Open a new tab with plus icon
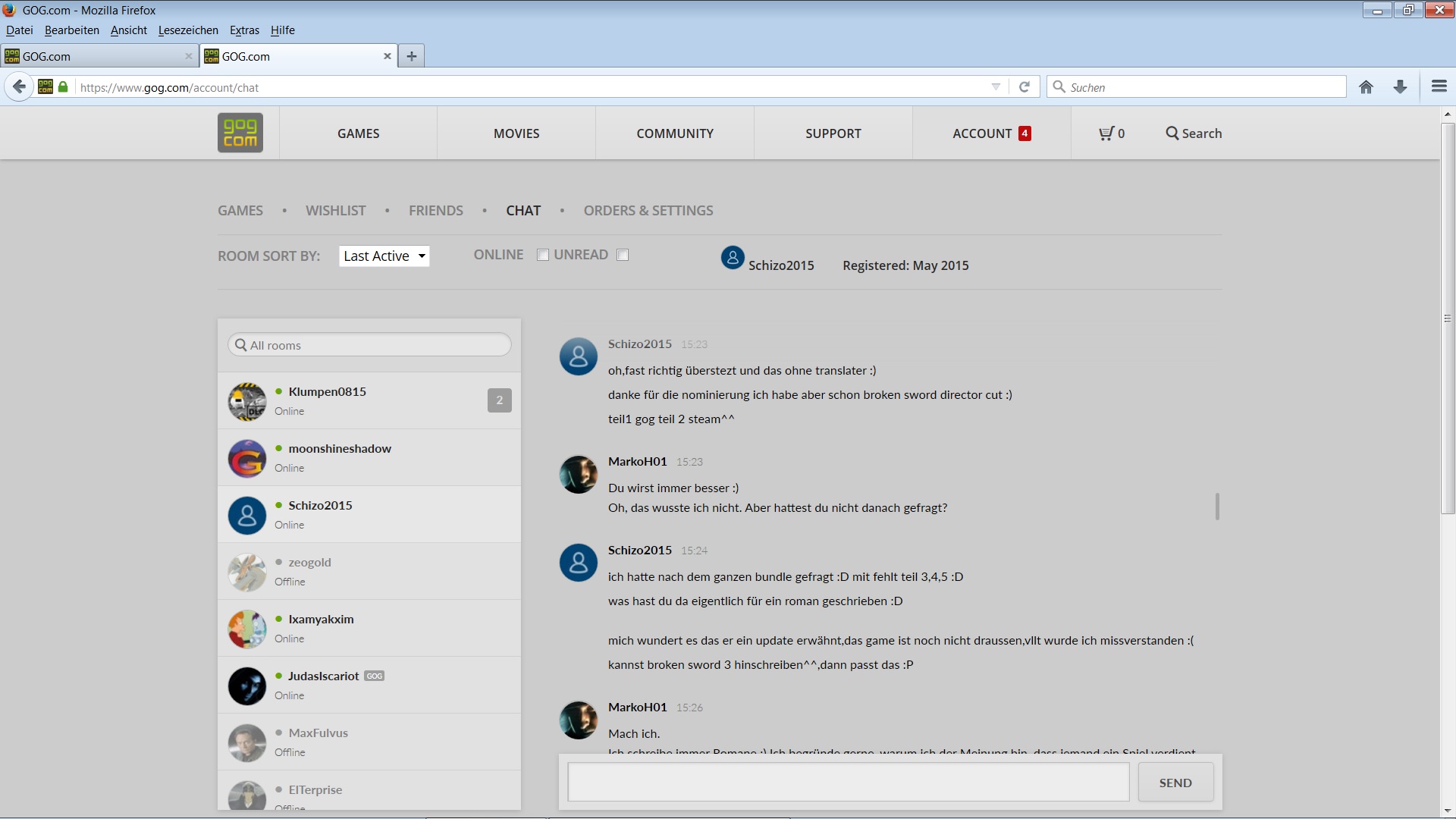This screenshot has height=819, width=1456. 411,56
